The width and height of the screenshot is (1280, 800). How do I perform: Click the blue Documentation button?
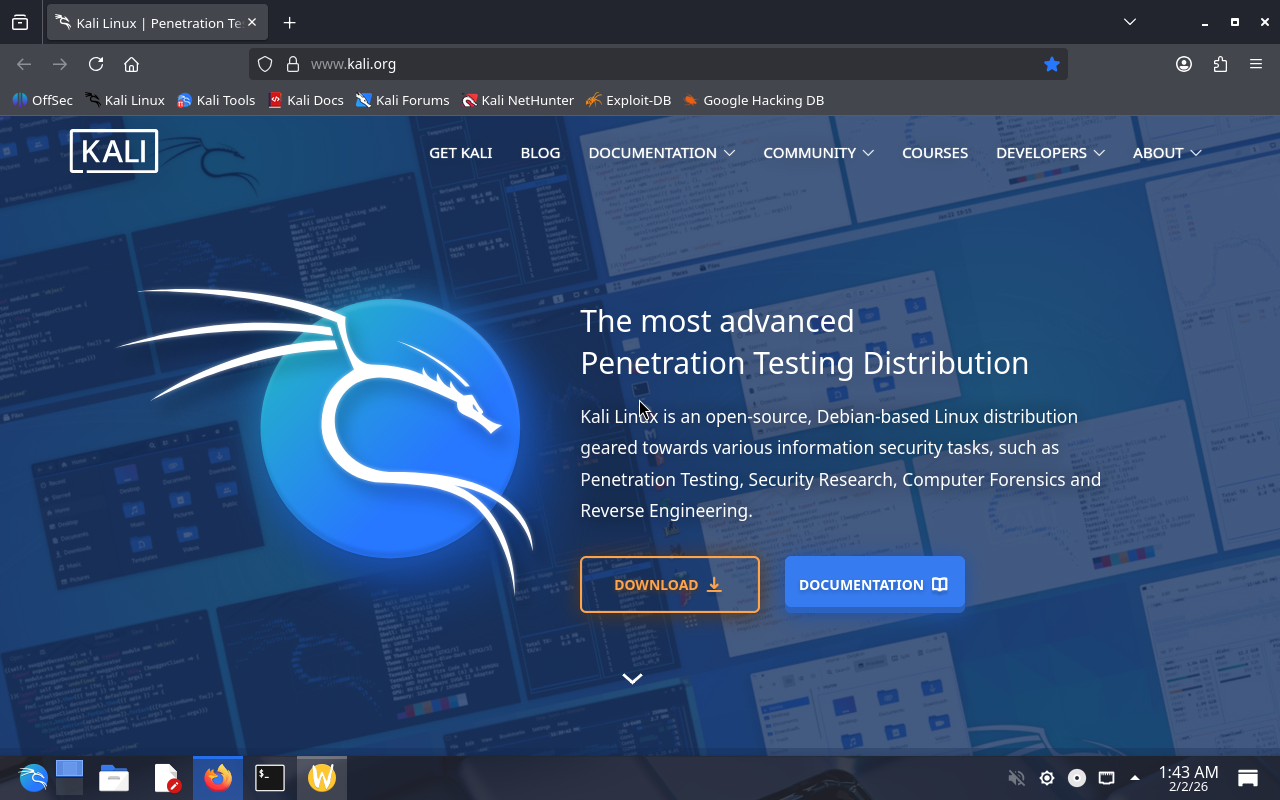[x=874, y=584]
